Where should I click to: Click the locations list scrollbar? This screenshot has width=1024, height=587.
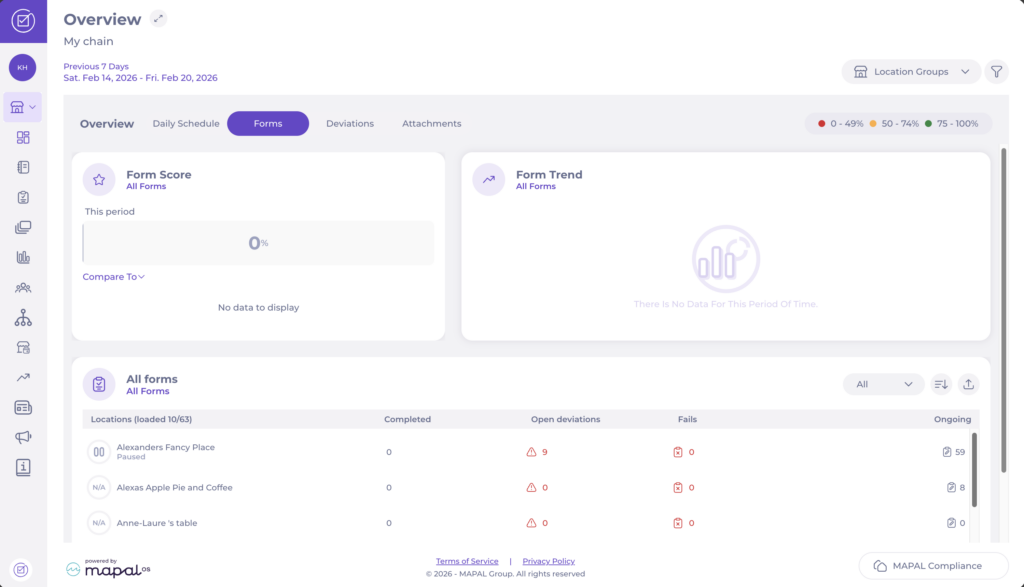click(x=975, y=470)
